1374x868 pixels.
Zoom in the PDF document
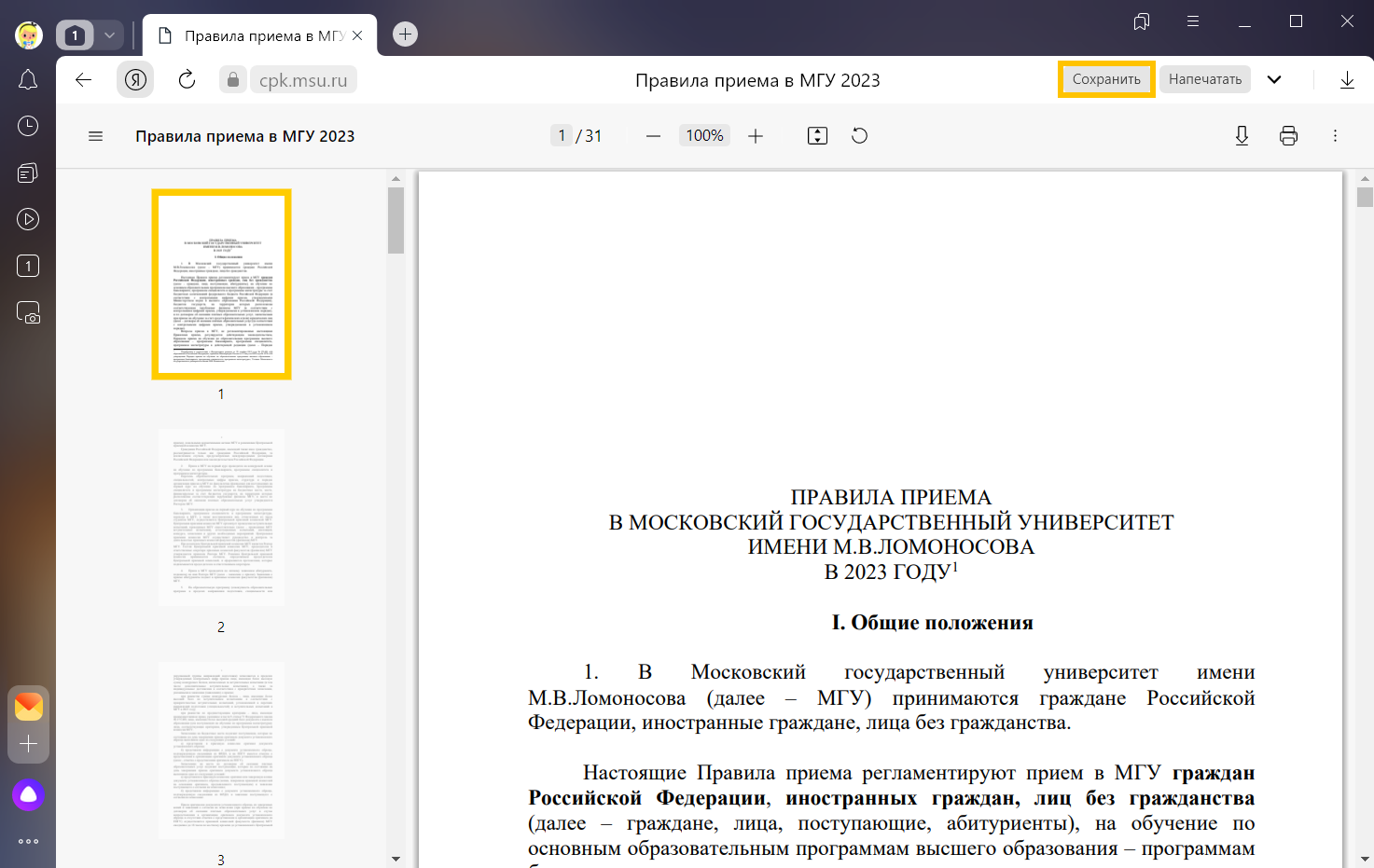click(x=756, y=136)
